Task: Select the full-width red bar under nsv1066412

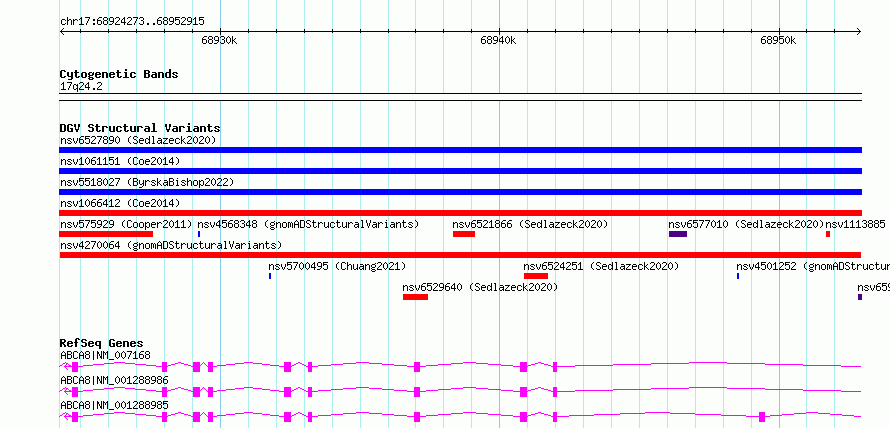Action: (460, 213)
